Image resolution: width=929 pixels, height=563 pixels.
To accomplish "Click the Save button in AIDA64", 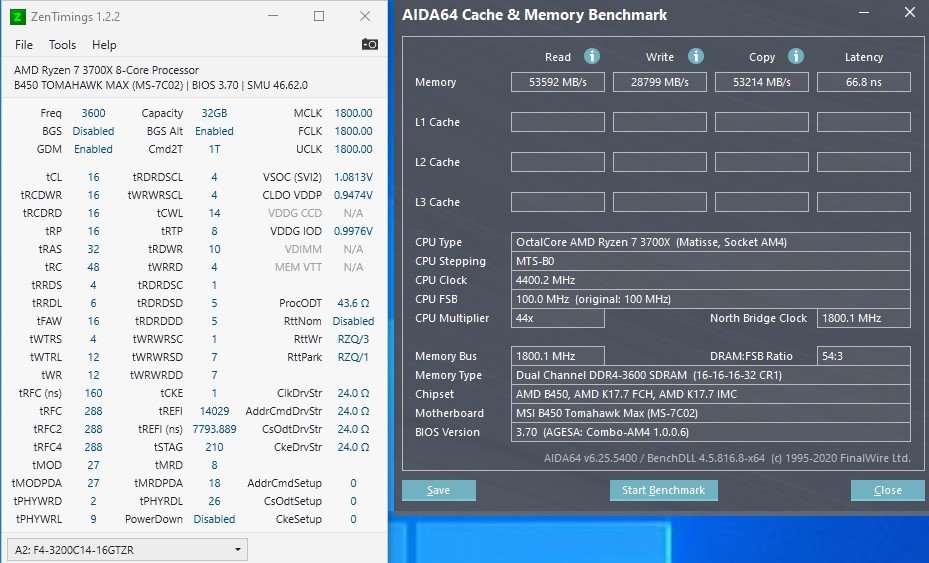I will coord(438,490).
